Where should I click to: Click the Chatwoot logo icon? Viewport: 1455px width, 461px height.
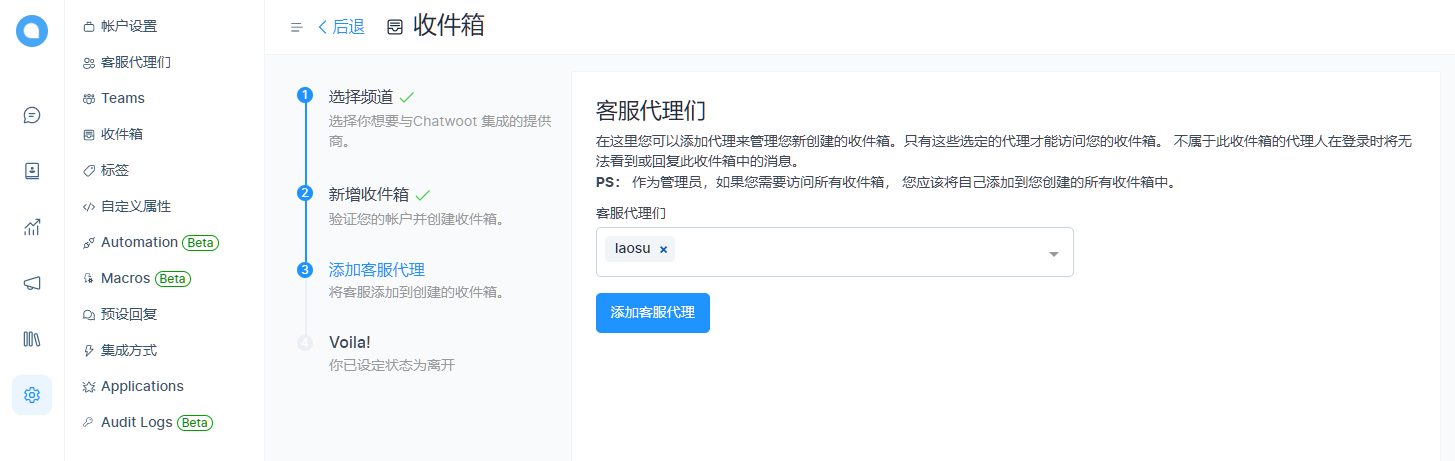point(32,31)
